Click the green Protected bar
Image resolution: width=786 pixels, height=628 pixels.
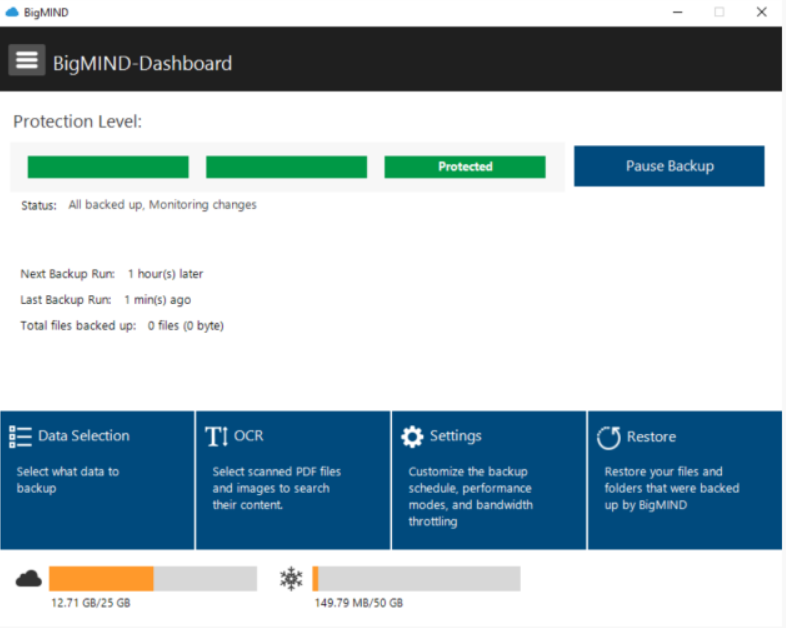coord(465,167)
